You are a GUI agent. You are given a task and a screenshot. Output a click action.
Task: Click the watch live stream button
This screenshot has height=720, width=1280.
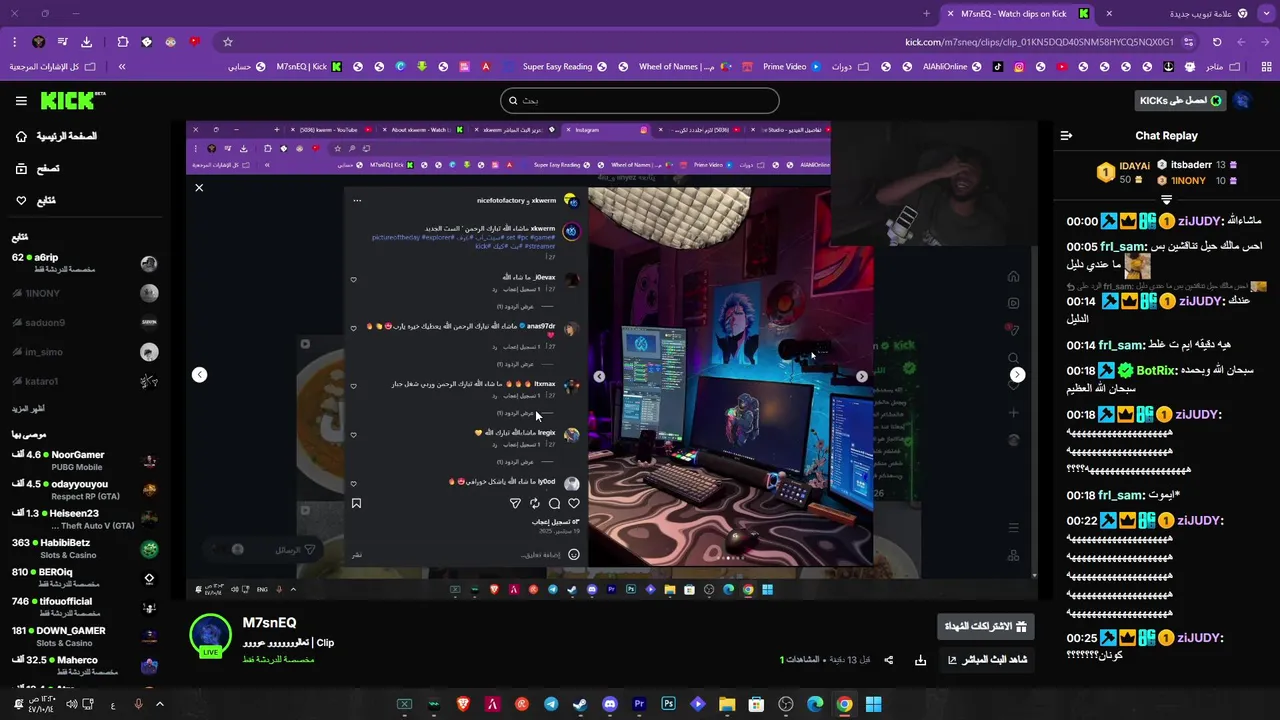pos(986,660)
